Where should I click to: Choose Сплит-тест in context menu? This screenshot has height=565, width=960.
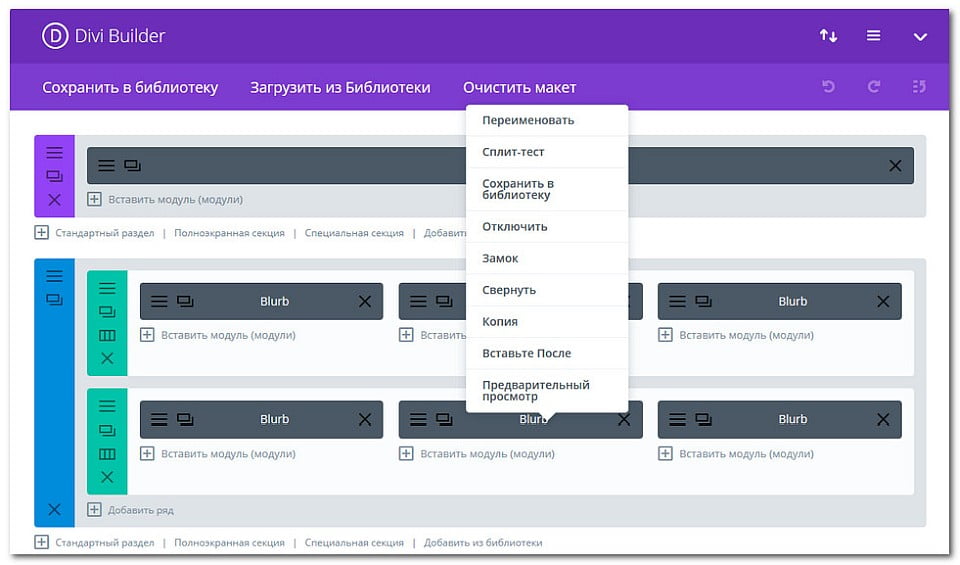tap(513, 152)
